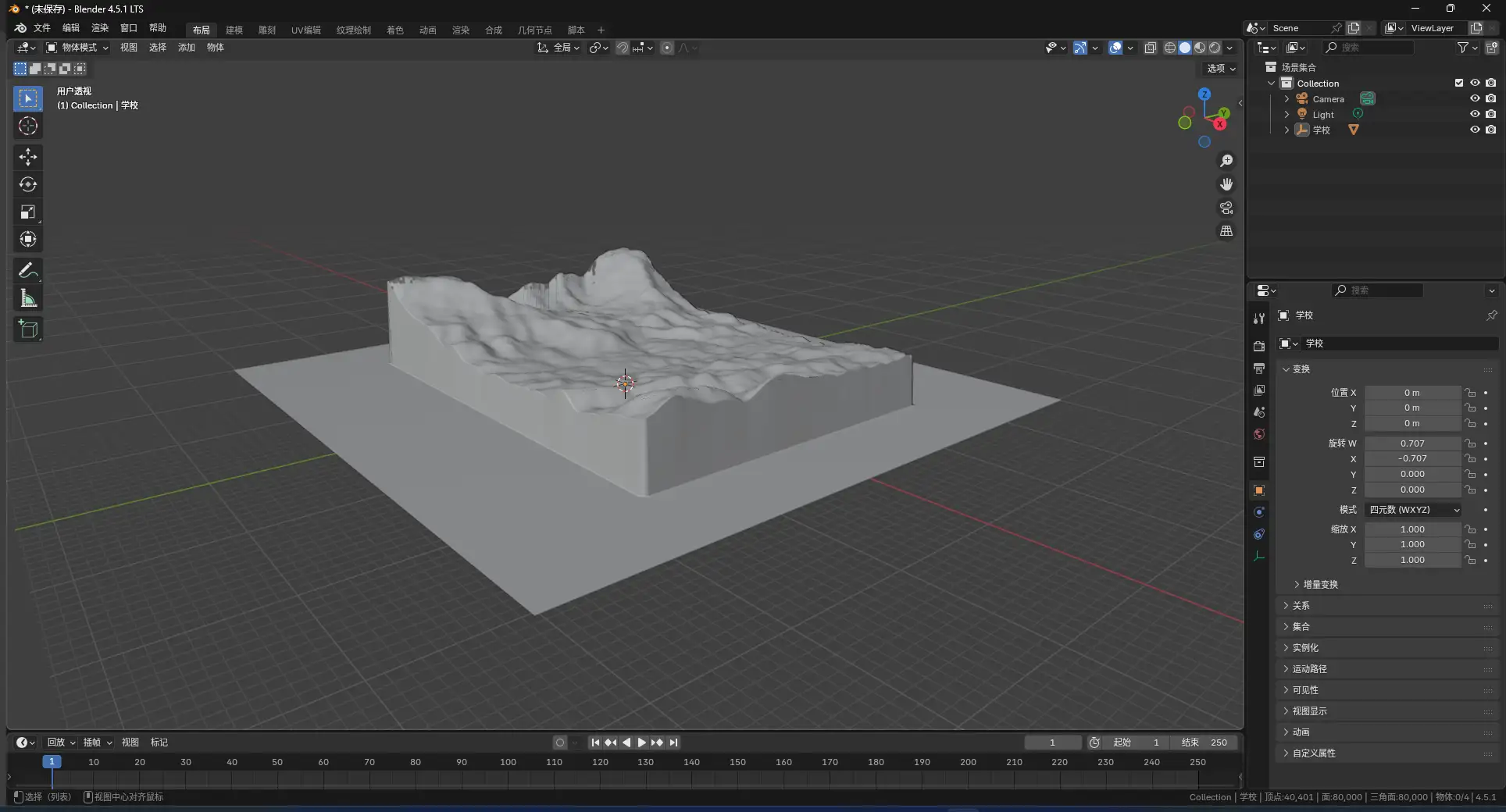Open the 模式 quaternion mode dropdown
This screenshot has height=812, width=1506.
[1411, 510]
